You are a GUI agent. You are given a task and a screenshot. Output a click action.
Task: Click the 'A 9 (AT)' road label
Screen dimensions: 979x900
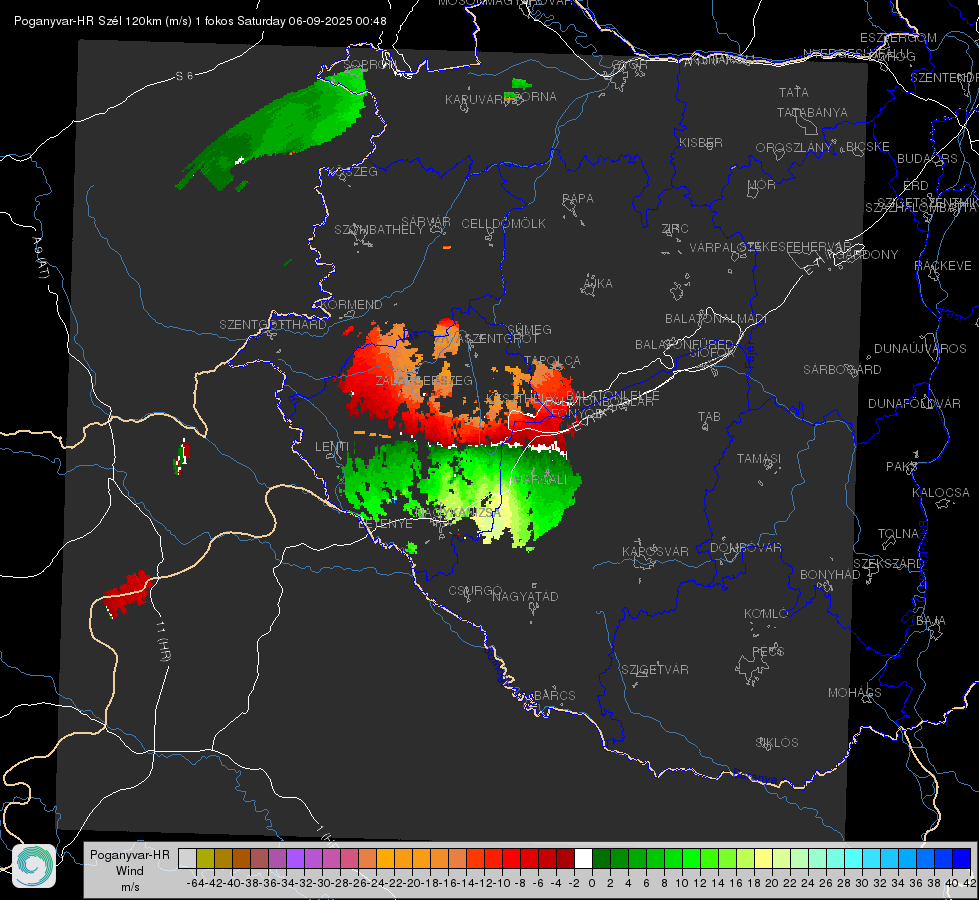[x=40, y=258]
